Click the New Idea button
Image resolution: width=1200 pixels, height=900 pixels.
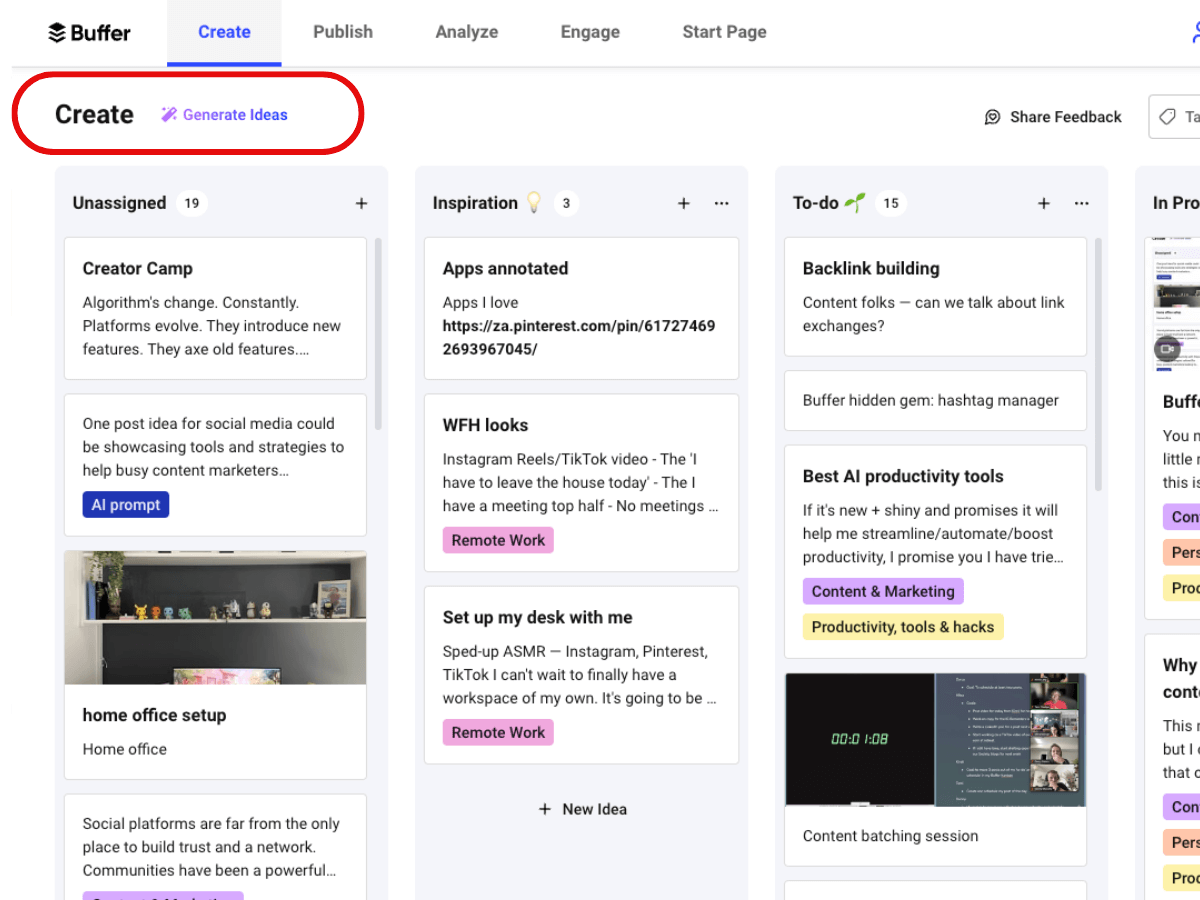click(x=582, y=809)
